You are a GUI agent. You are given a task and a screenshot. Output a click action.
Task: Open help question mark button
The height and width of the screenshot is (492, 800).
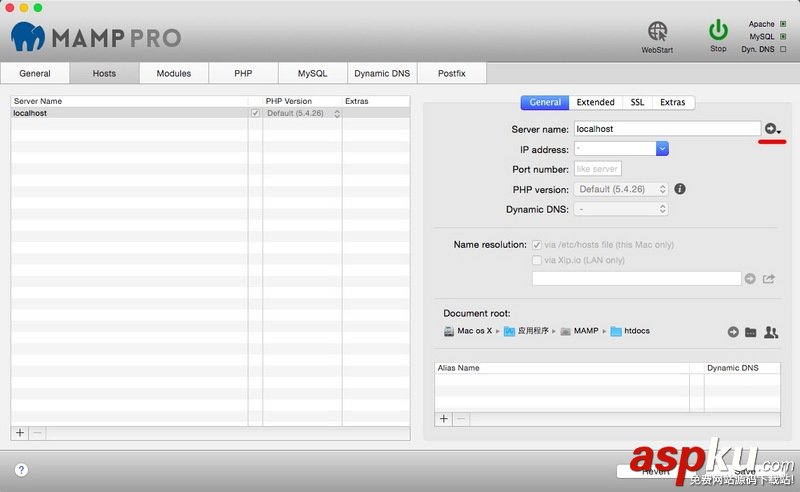click(x=21, y=470)
